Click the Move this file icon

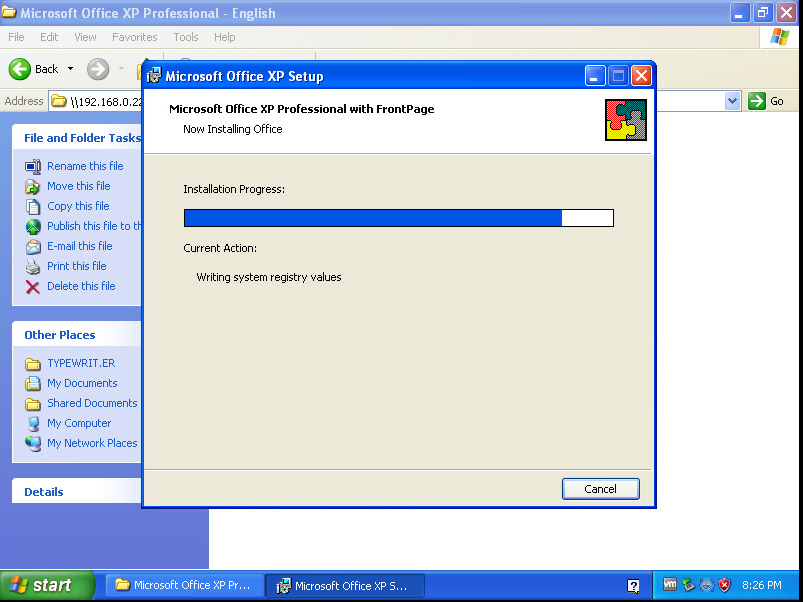tap(33, 186)
